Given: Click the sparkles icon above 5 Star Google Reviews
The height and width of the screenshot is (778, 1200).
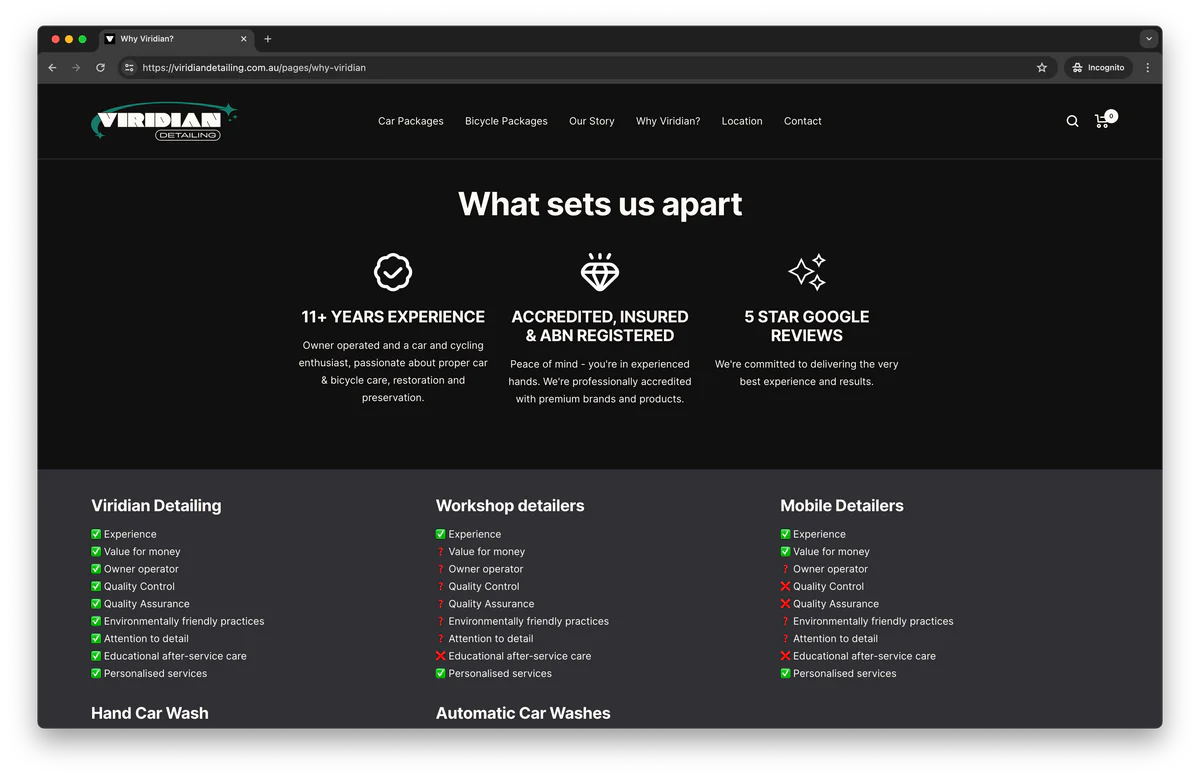Looking at the screenshot, I should coord(807,271).
